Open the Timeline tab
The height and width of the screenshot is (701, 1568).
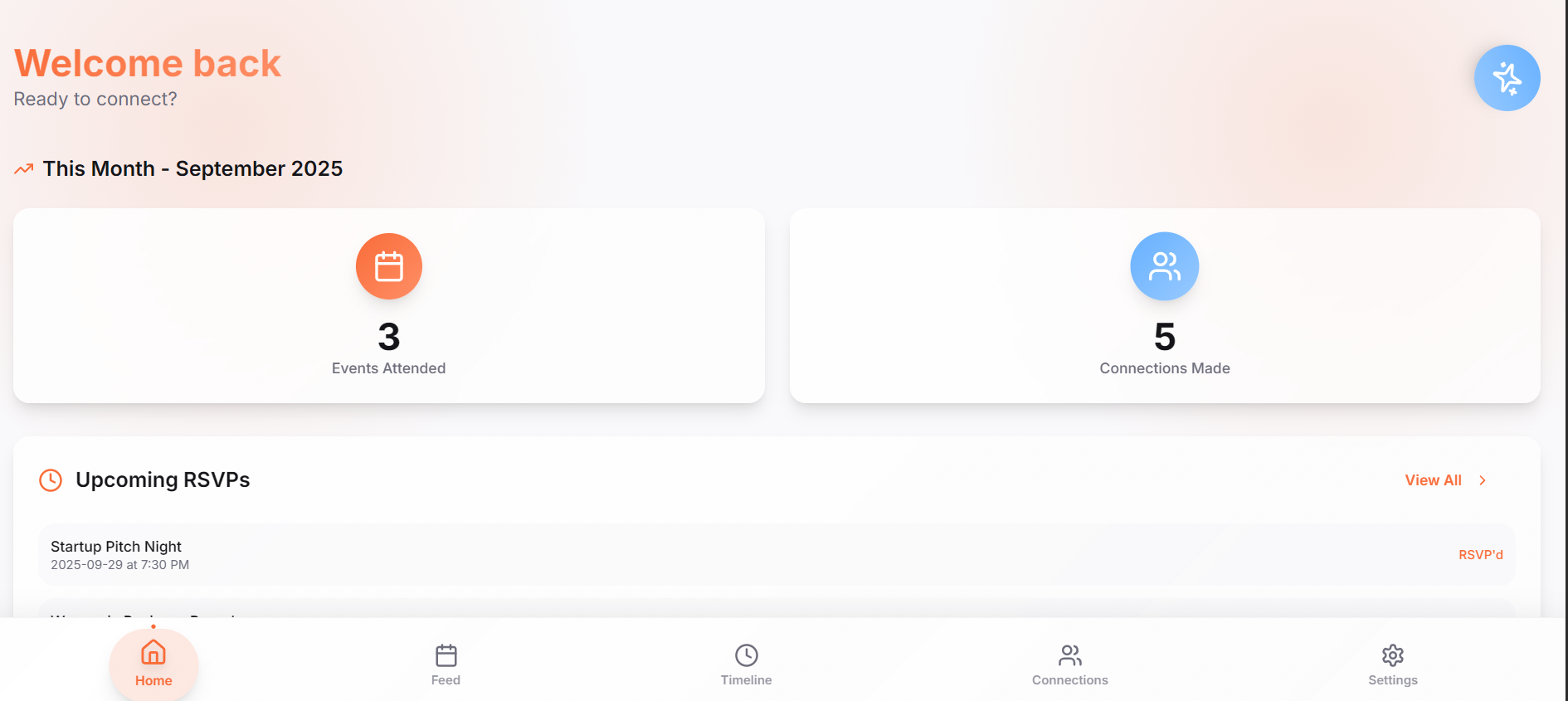[x=746, y=664]
